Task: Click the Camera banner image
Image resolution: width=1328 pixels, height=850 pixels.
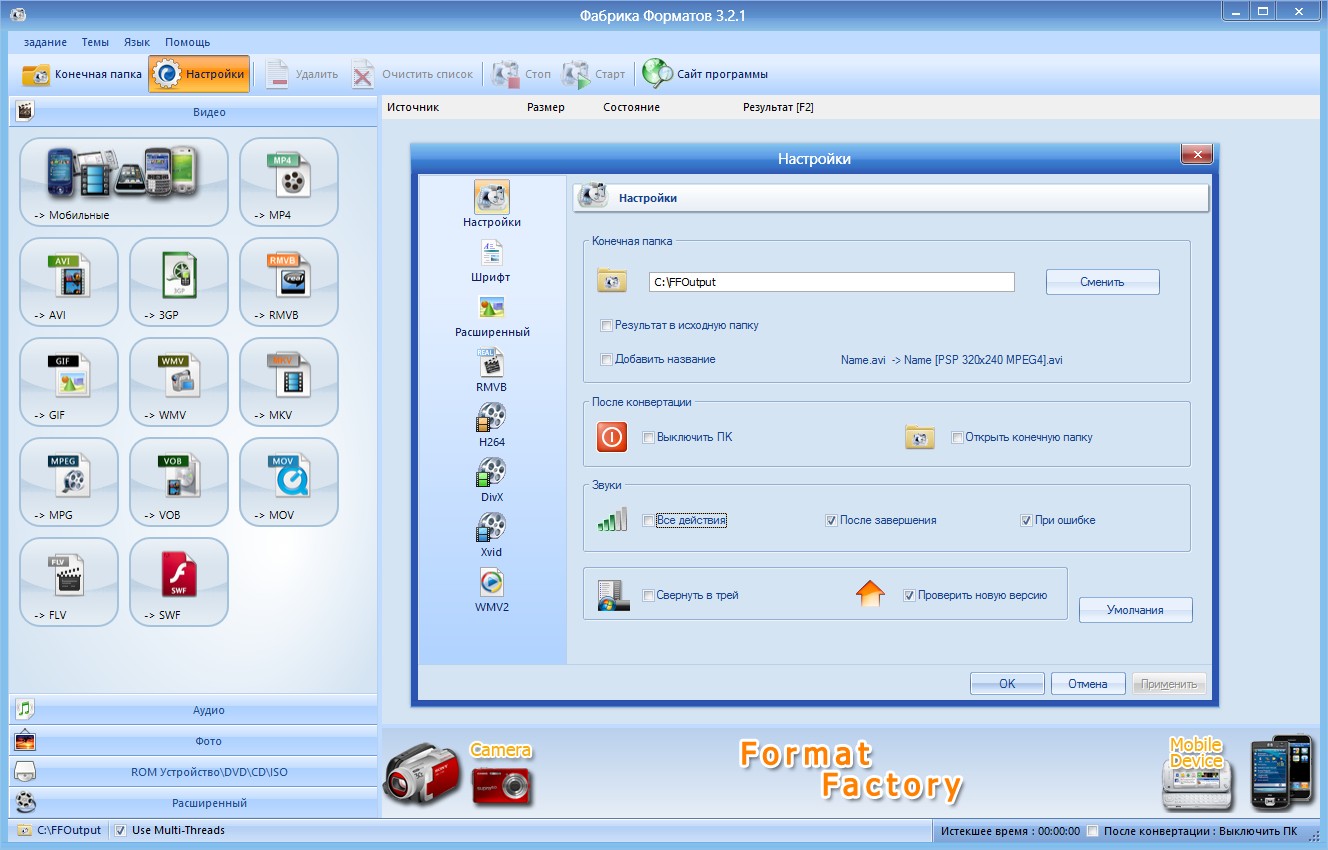Action: [460, 773]
